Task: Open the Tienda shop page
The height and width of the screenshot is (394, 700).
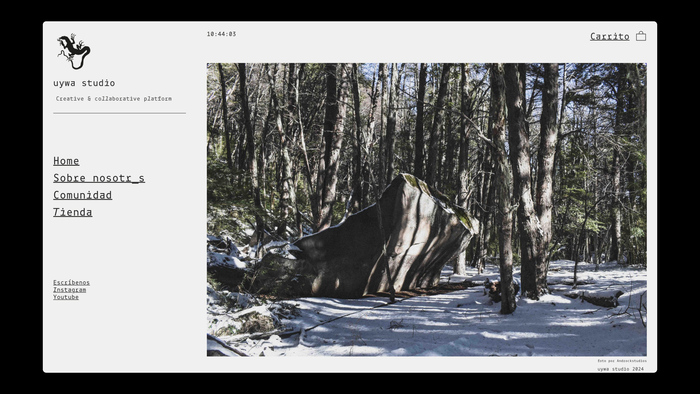Action: pos(72,212)
